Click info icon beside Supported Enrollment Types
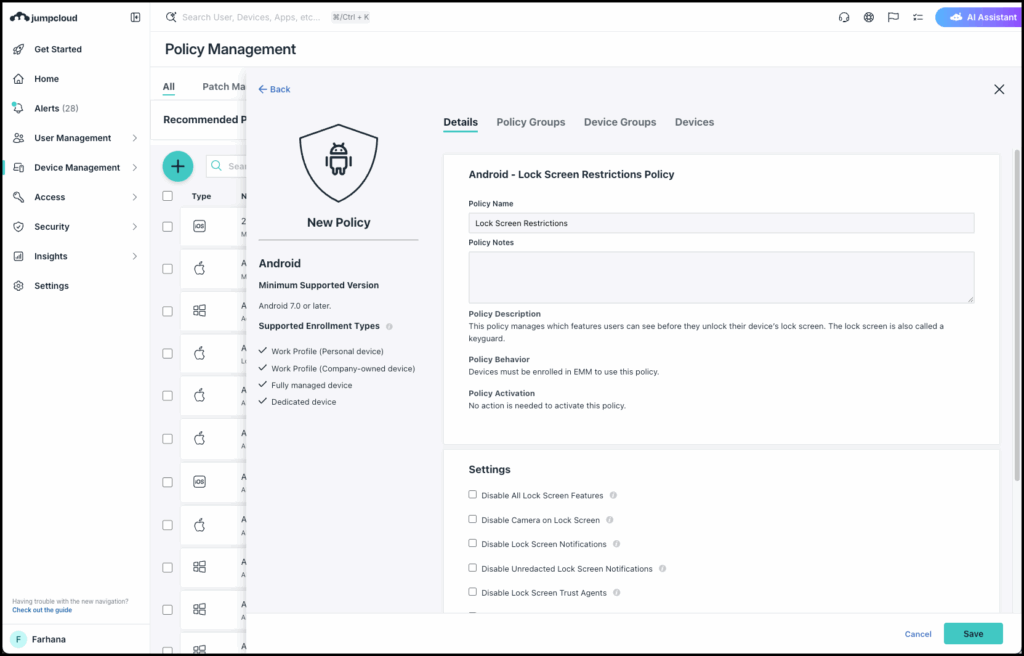This screenshot has width=1024, height=656. 389,327
